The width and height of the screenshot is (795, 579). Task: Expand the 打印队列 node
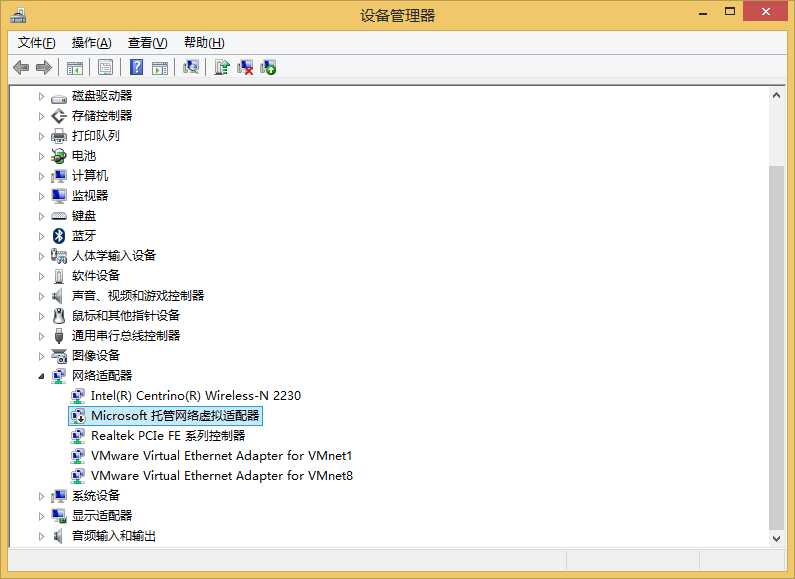click(x=41, y=136)
